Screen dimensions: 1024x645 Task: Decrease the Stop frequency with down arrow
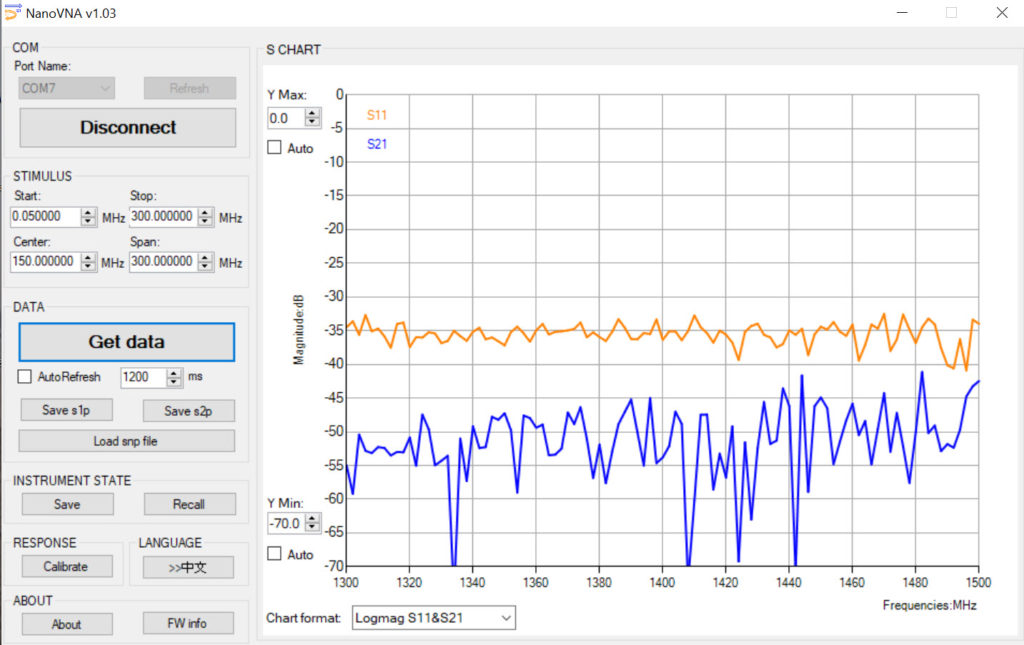[205, 222]
